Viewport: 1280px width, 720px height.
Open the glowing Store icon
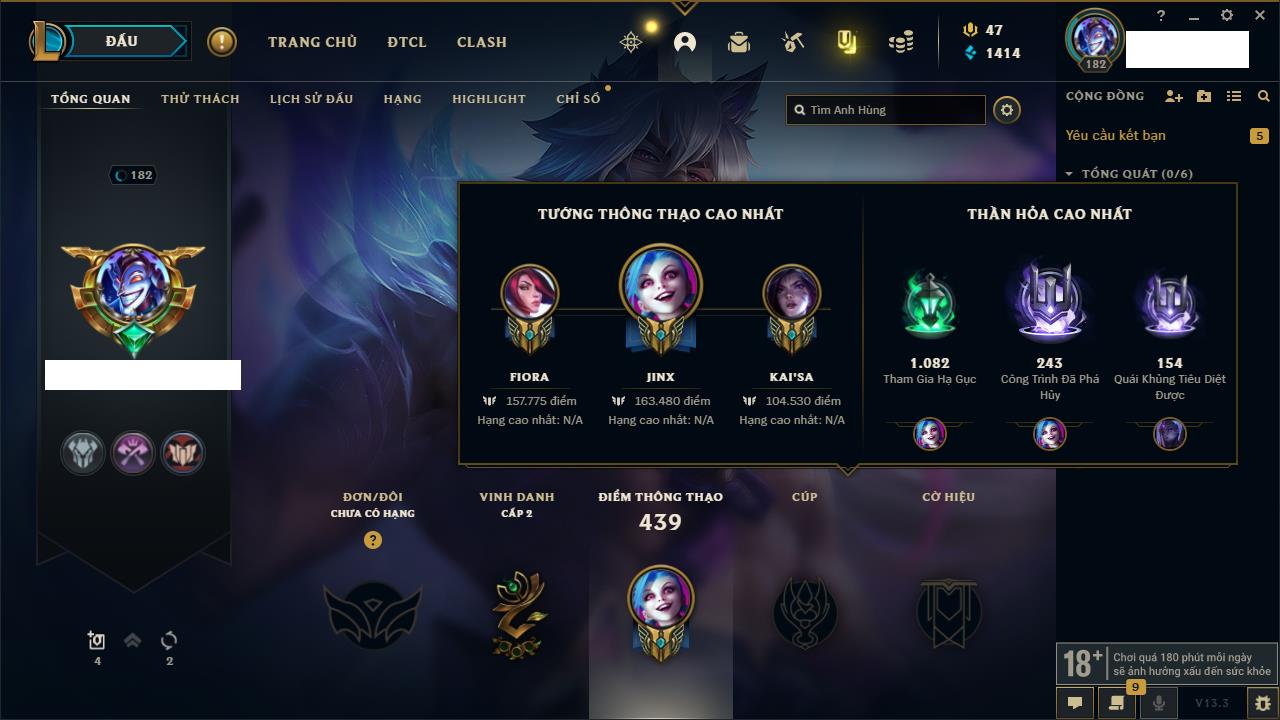click(x=846, y=42)
